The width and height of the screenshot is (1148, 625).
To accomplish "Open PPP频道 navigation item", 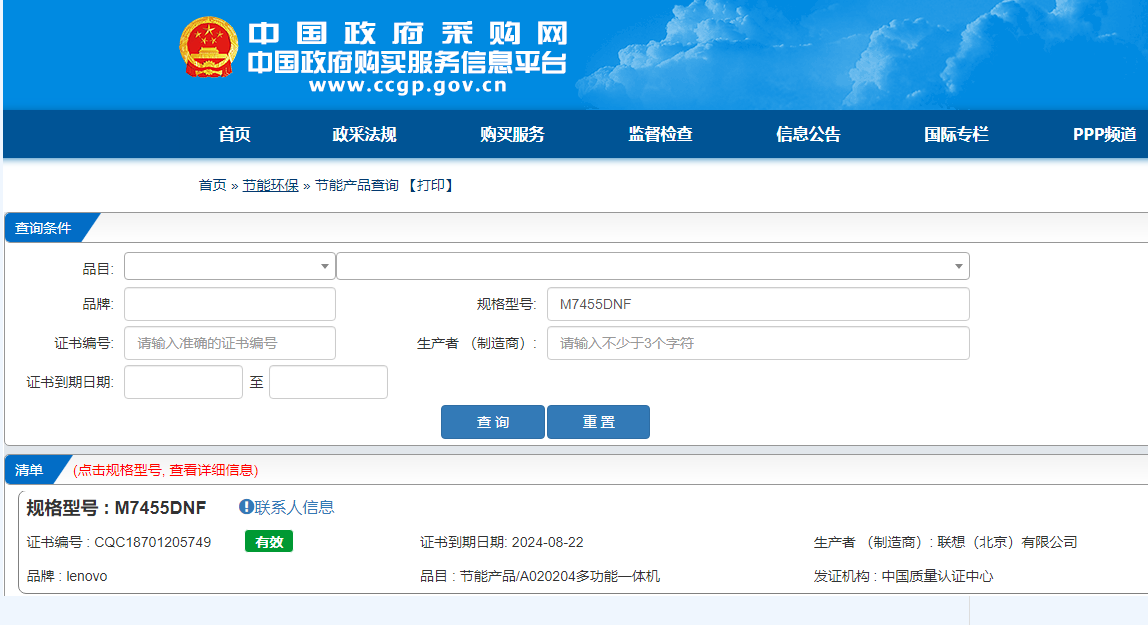I will click(1104, 134).
